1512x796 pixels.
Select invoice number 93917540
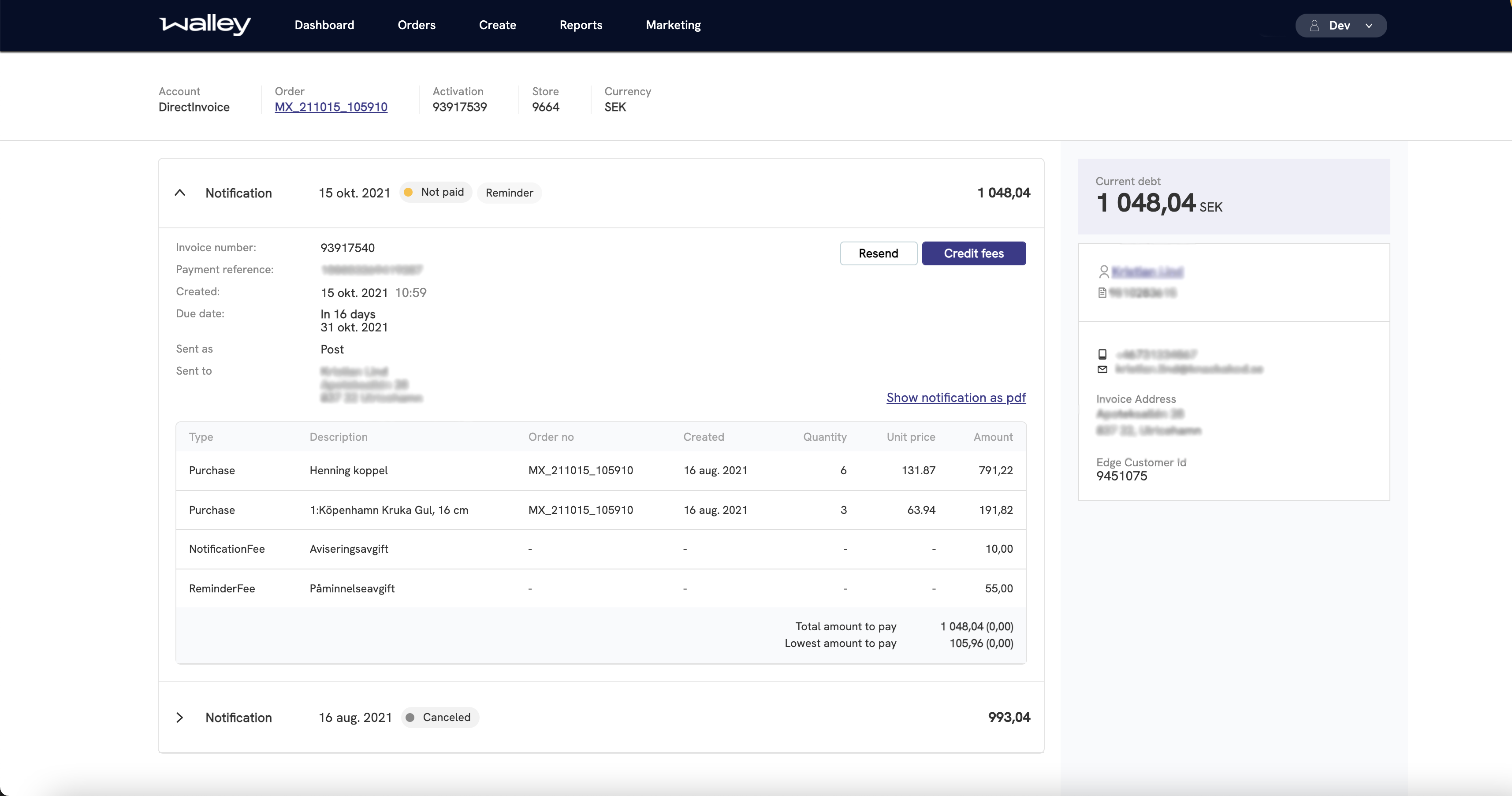coord(347,248)
